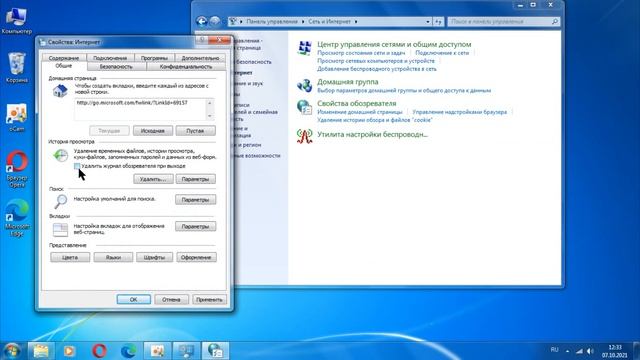Click the tabs section window icon
640x360 pixels.
(60, 229)
